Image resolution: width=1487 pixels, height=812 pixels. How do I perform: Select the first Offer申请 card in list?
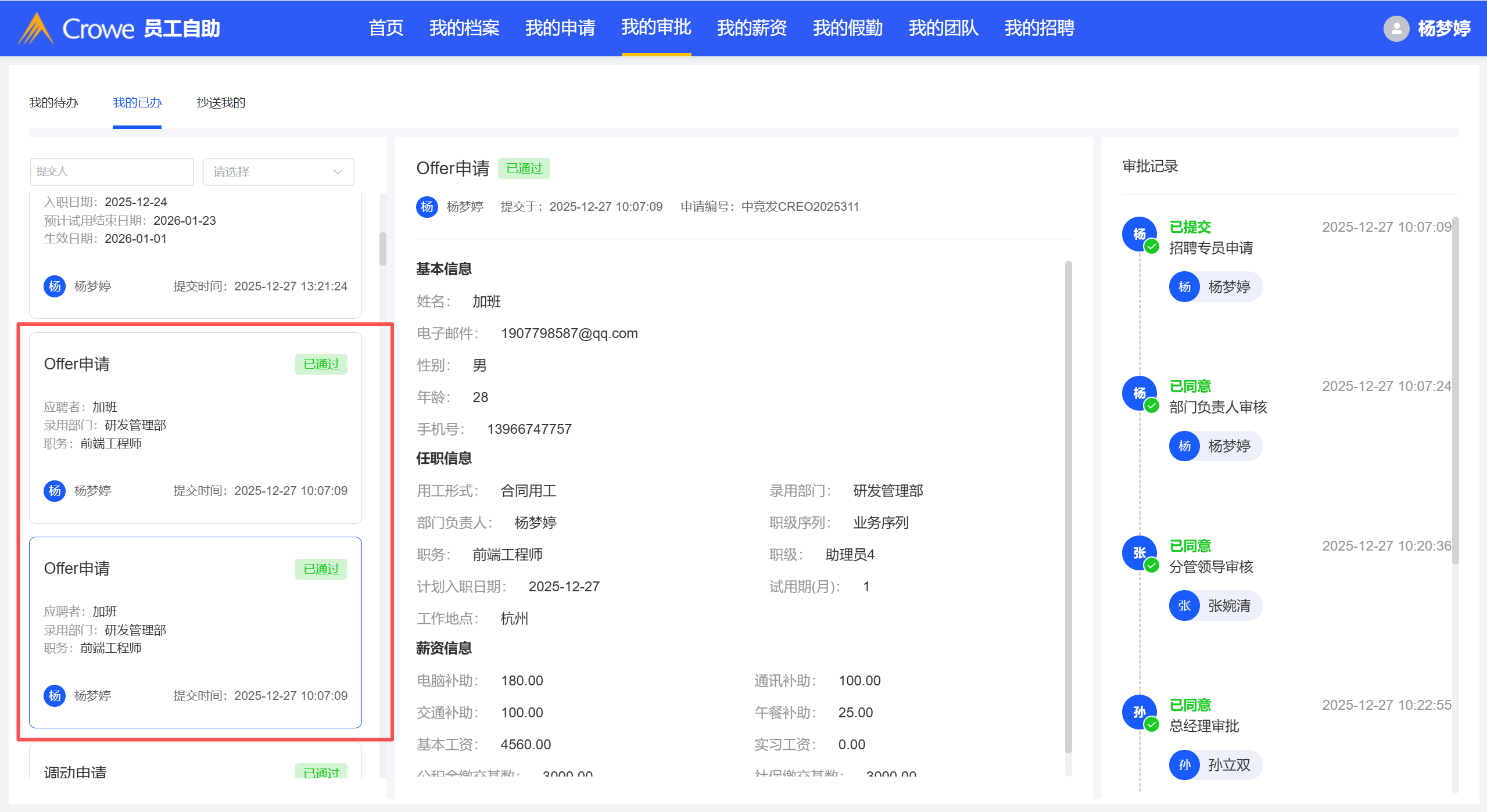[195, 427]
